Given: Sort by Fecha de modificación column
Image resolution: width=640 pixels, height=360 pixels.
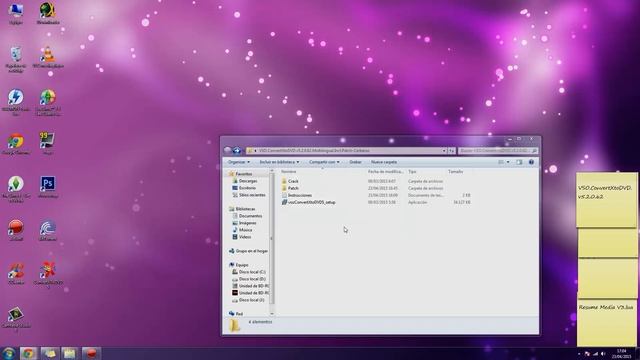Looking at the screenshot, I should pos(385,172).
